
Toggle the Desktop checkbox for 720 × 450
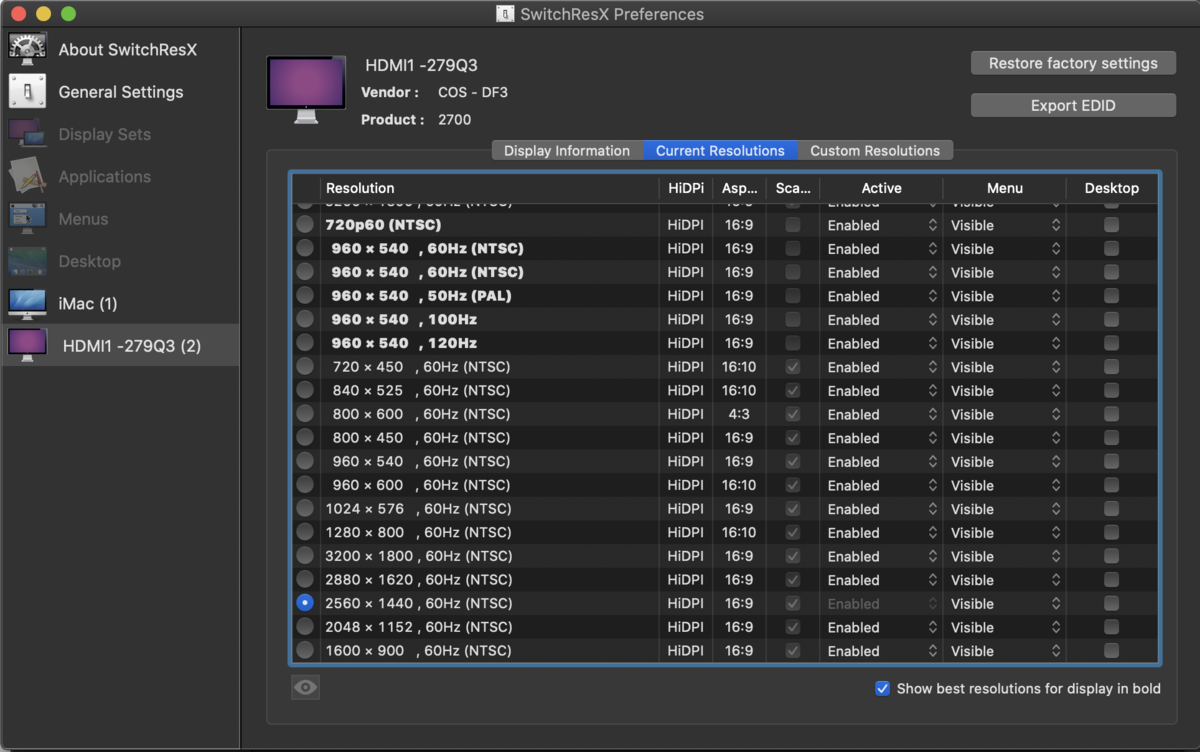coord(1111,367)
